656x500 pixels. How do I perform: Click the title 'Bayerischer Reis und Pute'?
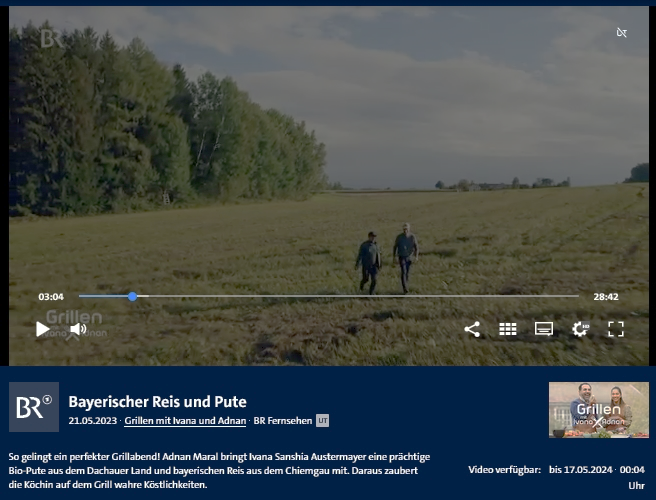[157, 402]
